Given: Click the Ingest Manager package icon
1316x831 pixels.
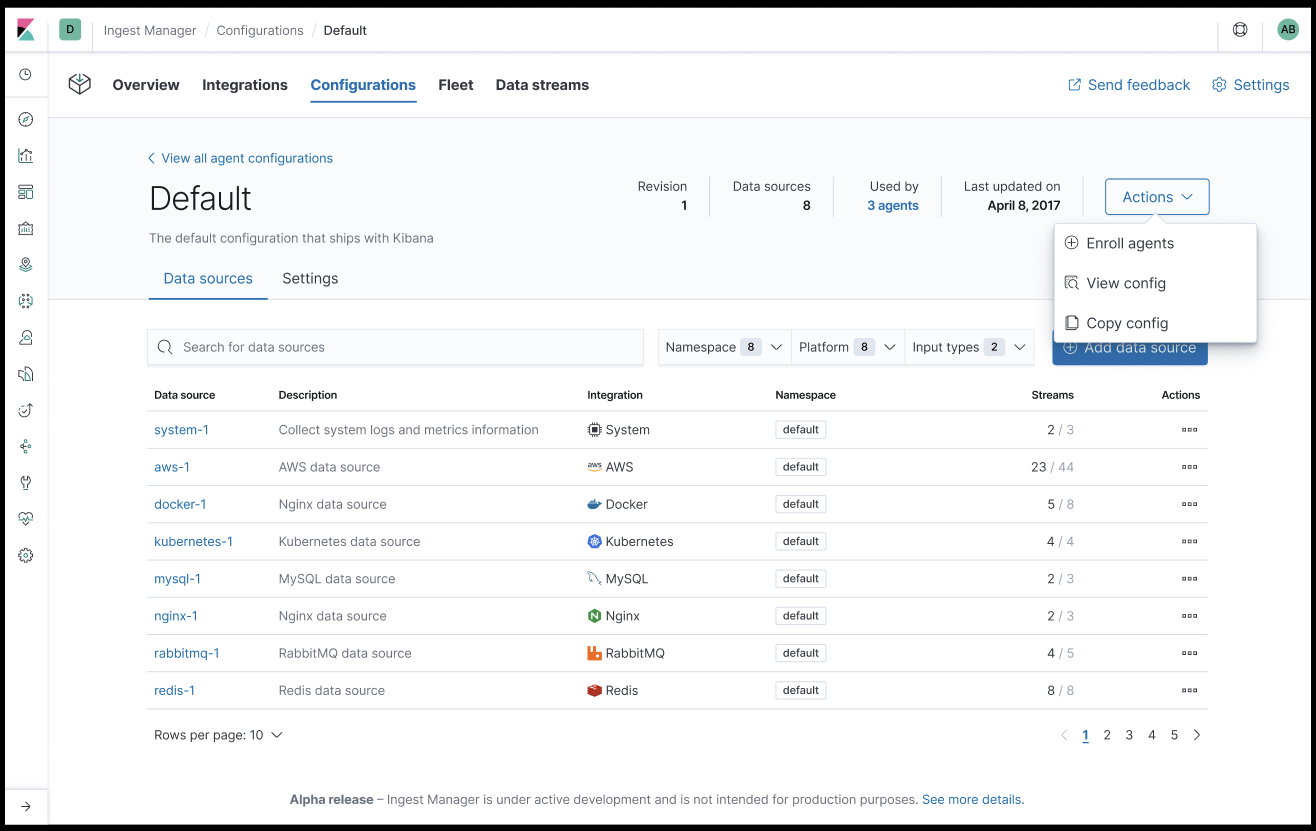Looking at the screenshot, I should click(79, 84).
